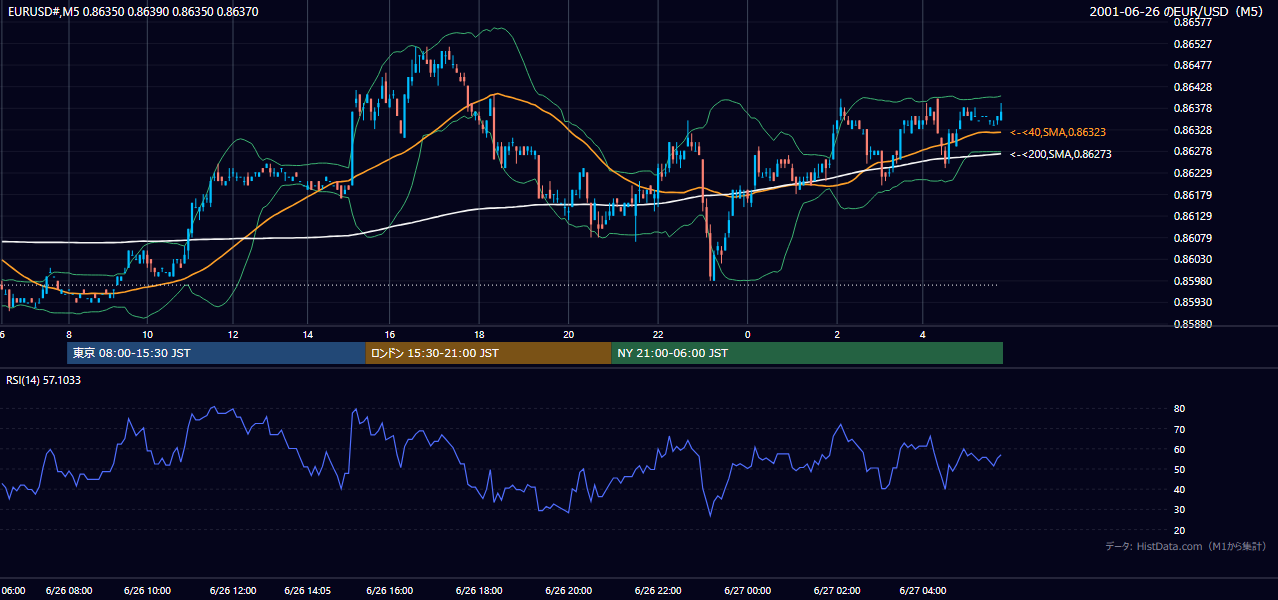The image size is (1278, 600).
Task: Click the 0.86428 price axis label
Action: [1194, 87]
